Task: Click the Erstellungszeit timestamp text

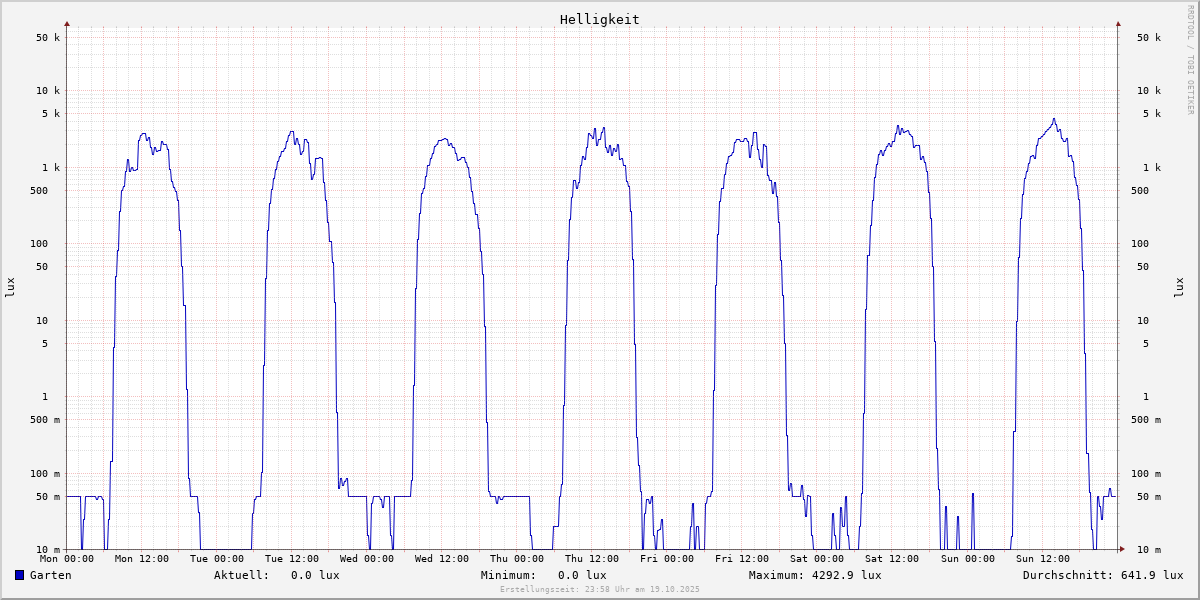Action: (600, 590)
